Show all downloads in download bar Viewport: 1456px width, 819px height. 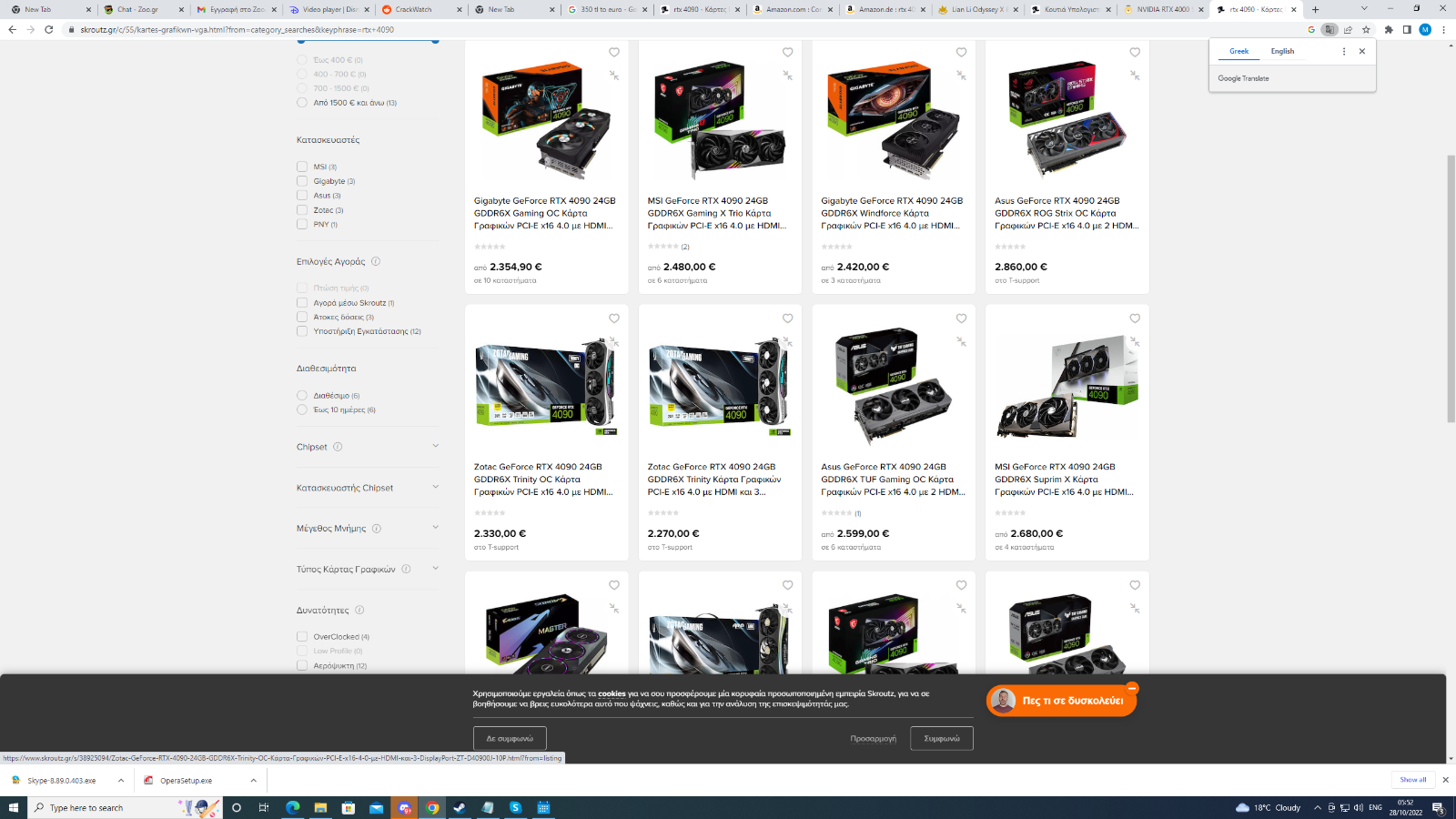click(1413, 780)
